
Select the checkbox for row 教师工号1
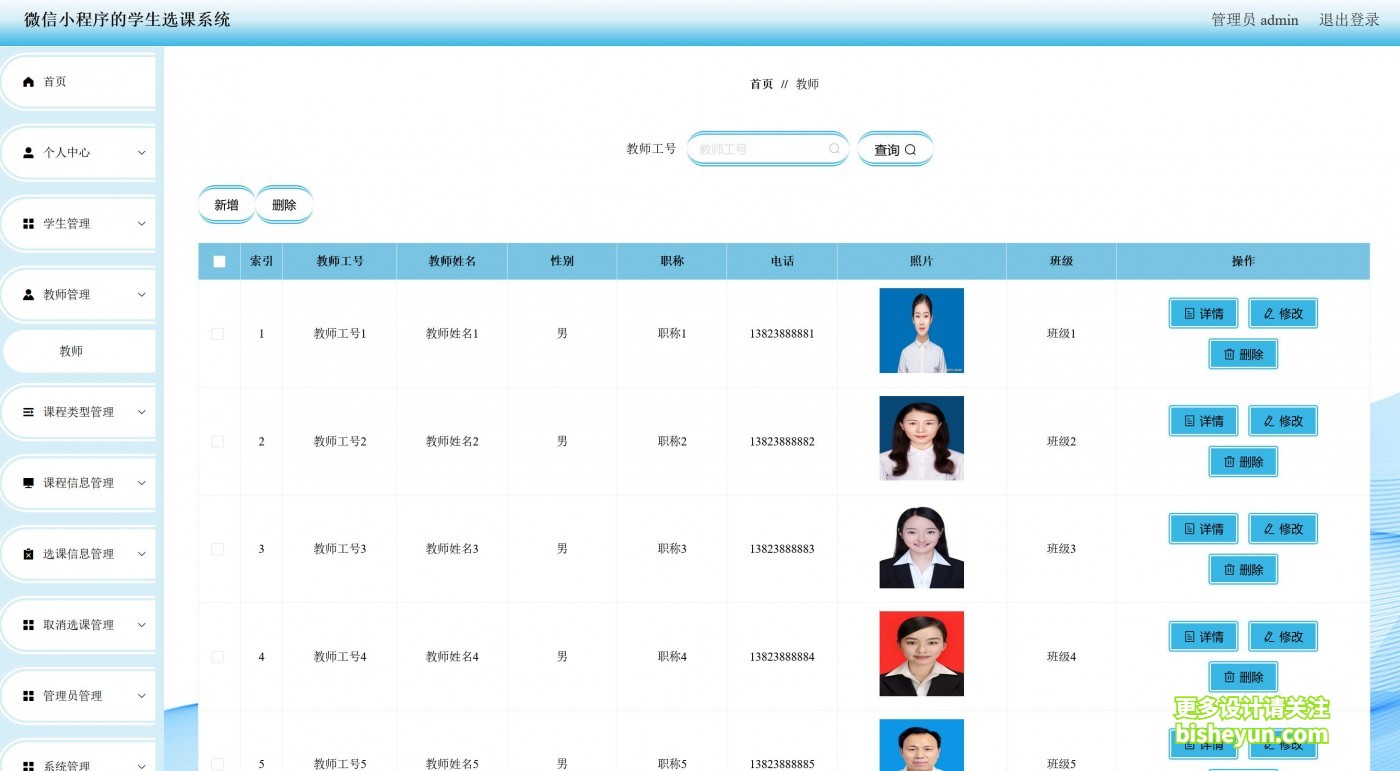point(218,334)
